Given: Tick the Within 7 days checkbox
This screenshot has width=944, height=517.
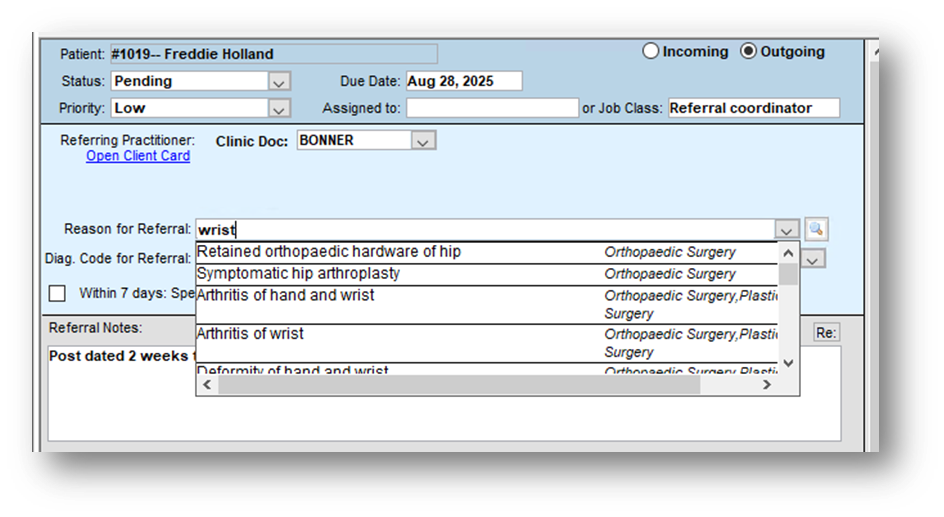Looking at the screenshot, I should pos(58,293).
